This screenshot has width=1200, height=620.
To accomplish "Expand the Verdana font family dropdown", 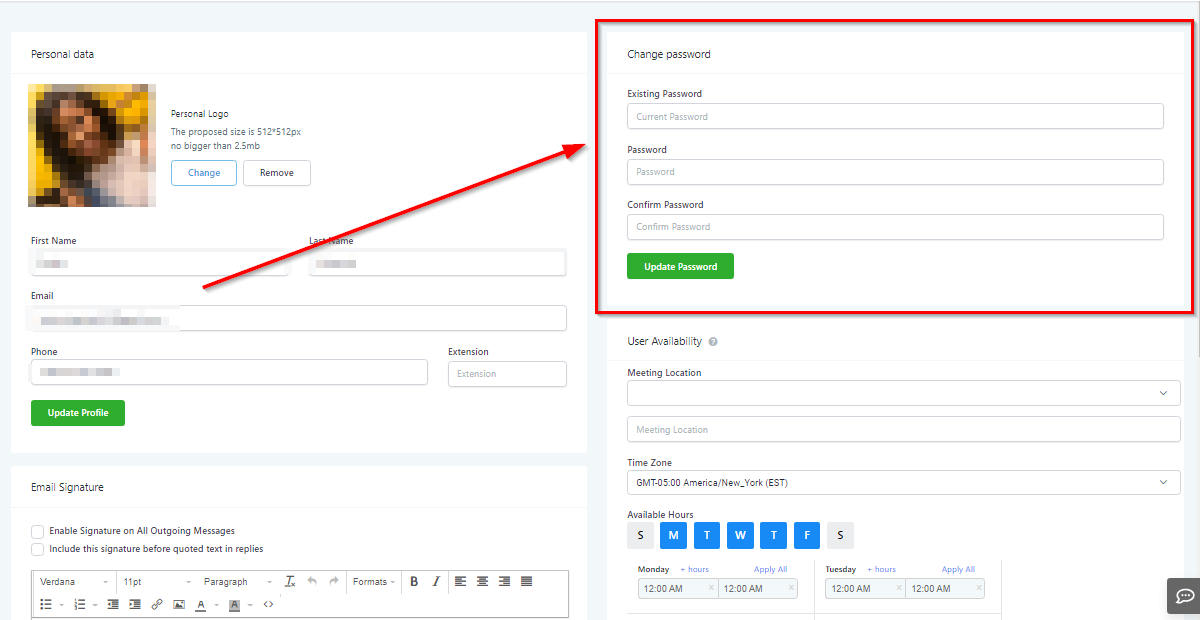I will pyautogui.click(x=75, y=581).
